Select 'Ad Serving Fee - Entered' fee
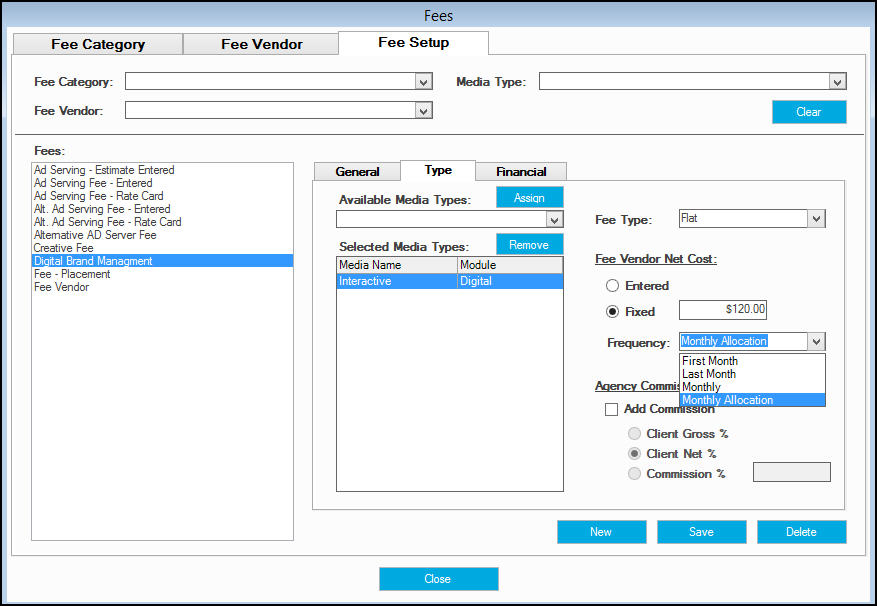Screen dimensions: 877x606 tap(162, 183)
